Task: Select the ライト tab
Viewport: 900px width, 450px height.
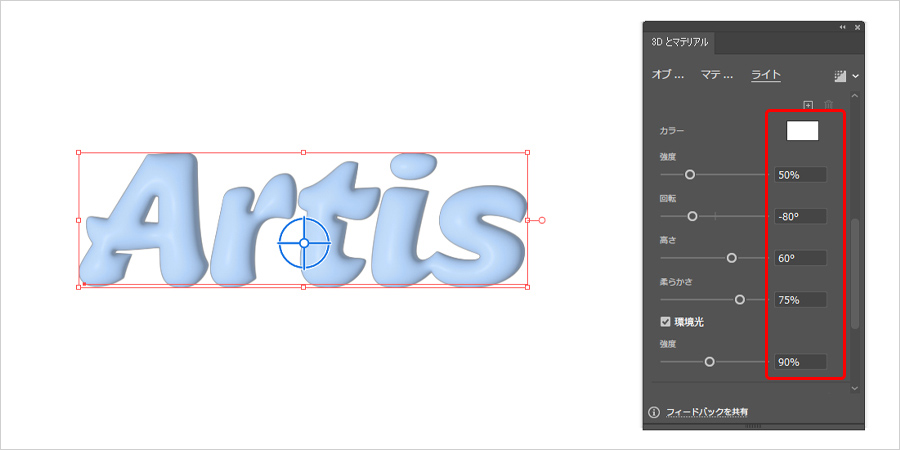Action: click(x=766, y=75)
